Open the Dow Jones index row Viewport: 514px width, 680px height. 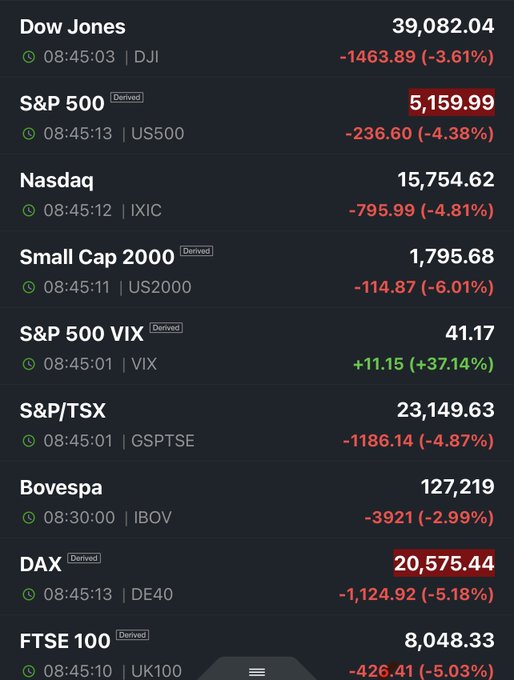click(x=257, y=40)
